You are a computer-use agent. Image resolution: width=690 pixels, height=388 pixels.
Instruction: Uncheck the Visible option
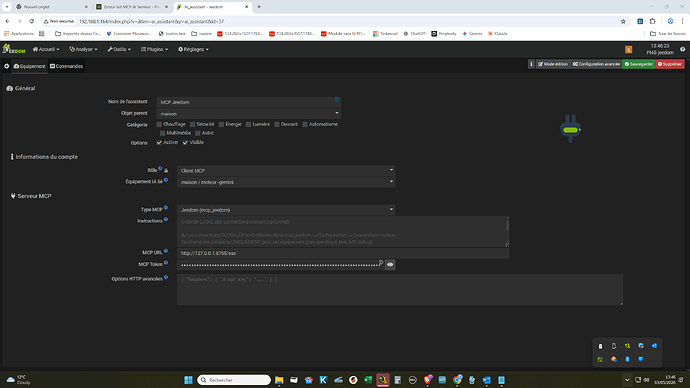[185, 143]
